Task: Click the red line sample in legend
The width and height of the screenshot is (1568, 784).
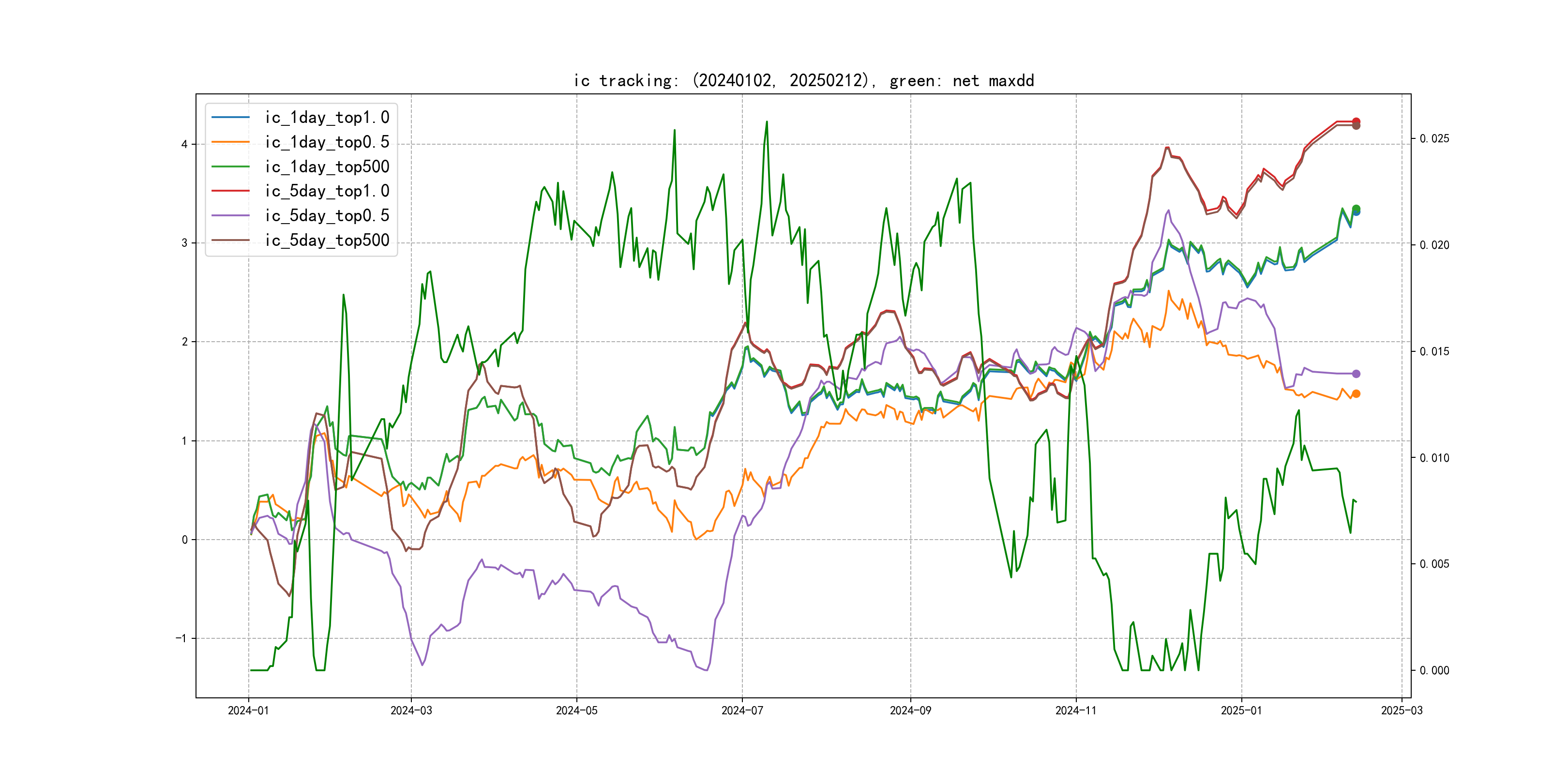Action: (x=230, y=191)
